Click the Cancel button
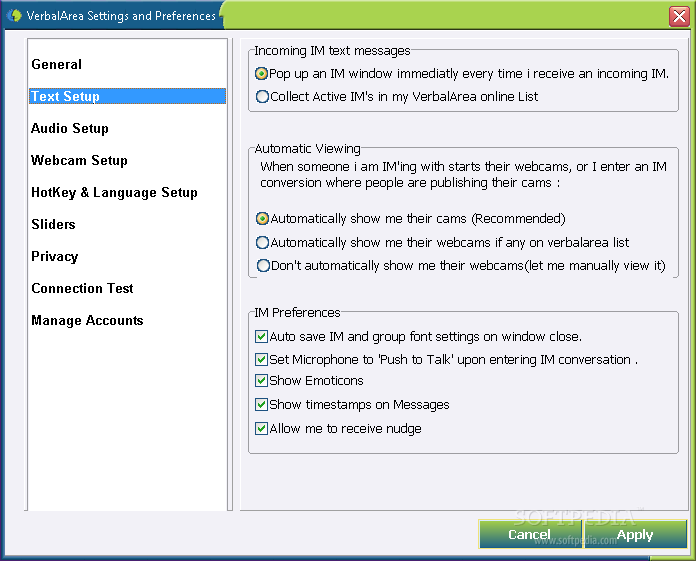Screen dimensions: 696x561 (x=530, y=534)
